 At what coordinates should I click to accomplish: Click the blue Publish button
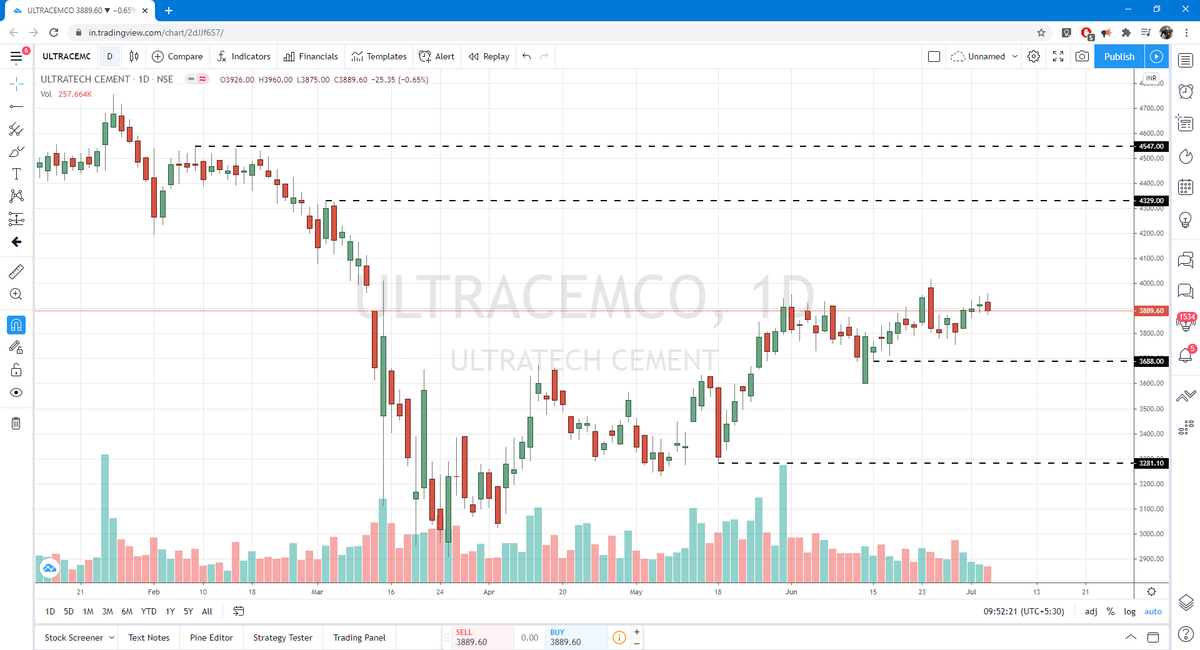pyautogui.click(x=1119, y=56)
